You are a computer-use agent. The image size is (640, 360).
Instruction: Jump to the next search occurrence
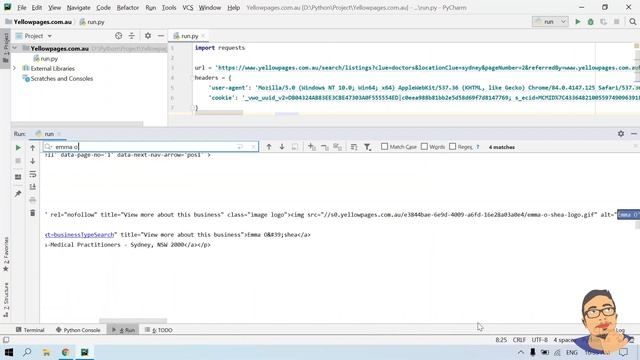tap(282, 147)
